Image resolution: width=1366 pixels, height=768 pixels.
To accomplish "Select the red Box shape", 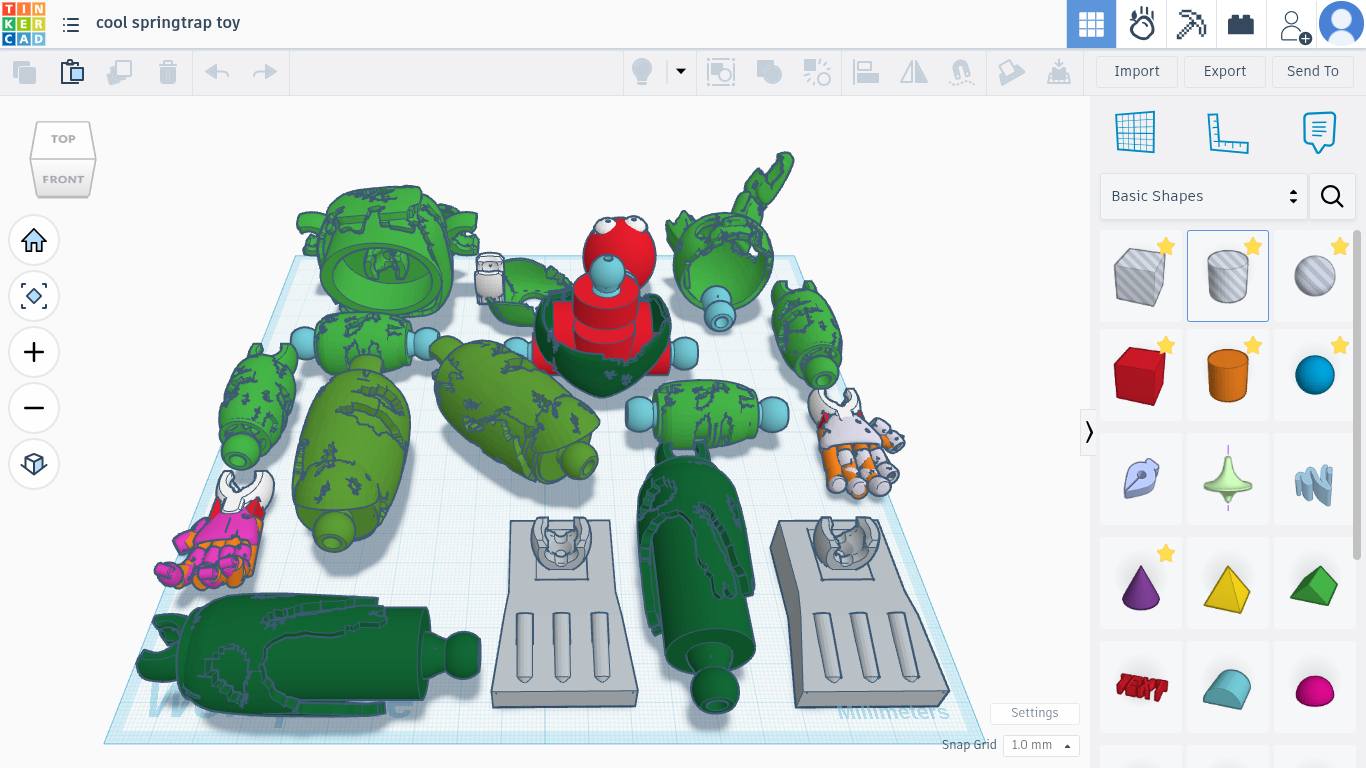I will pos(1141,377).
